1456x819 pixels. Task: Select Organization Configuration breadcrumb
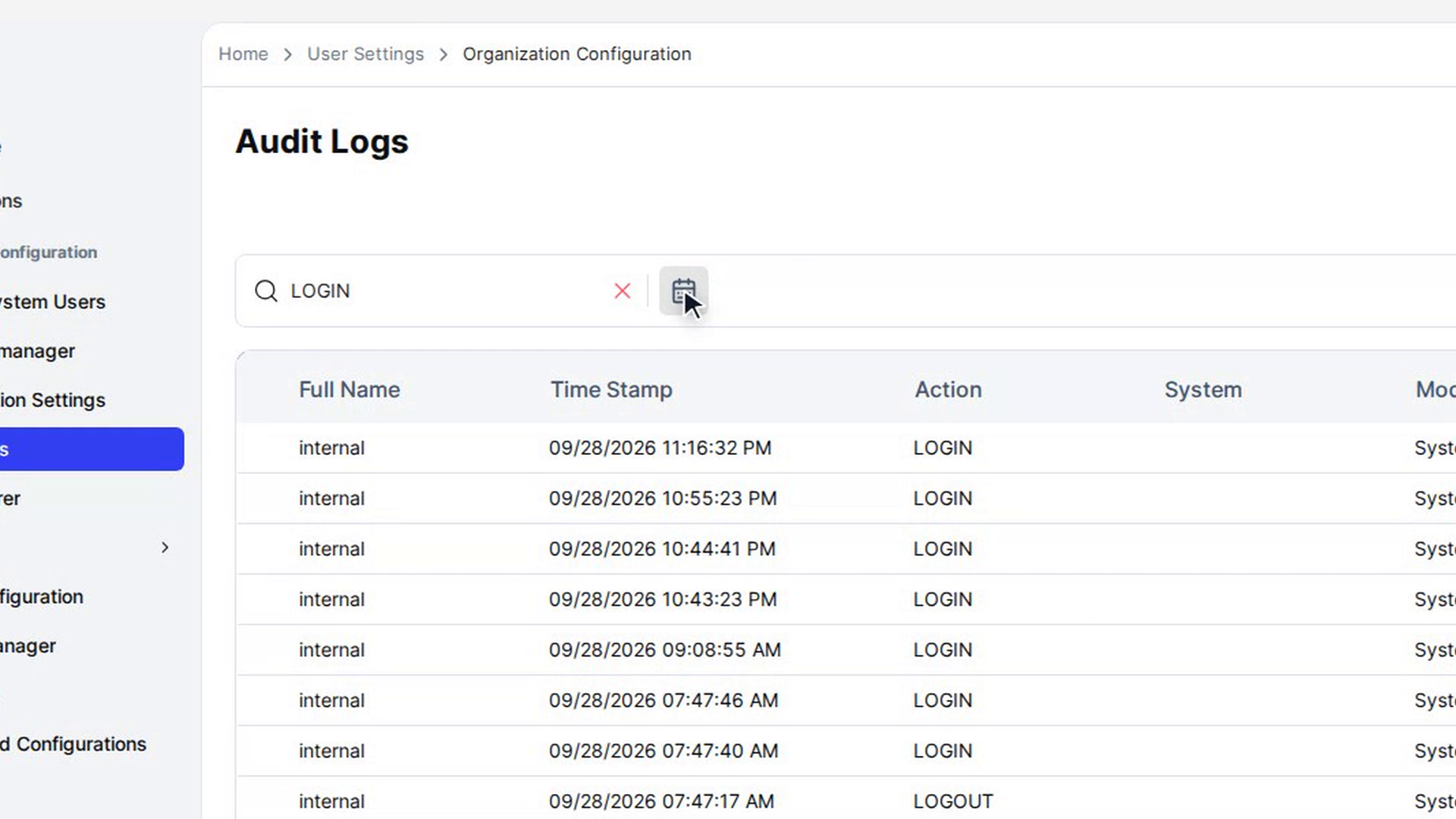click(577, 54)
